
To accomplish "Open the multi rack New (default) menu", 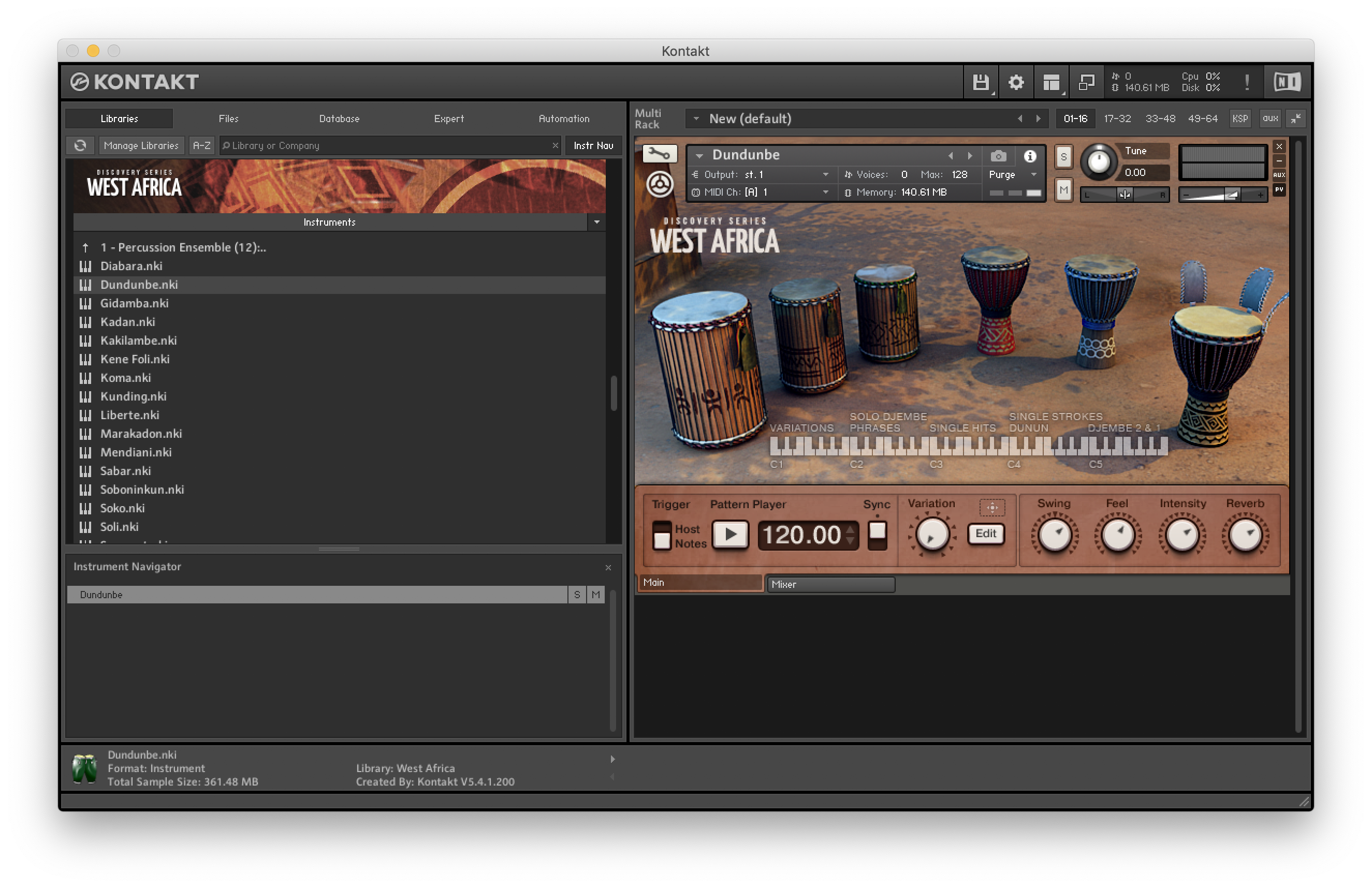I will (696, 119).
